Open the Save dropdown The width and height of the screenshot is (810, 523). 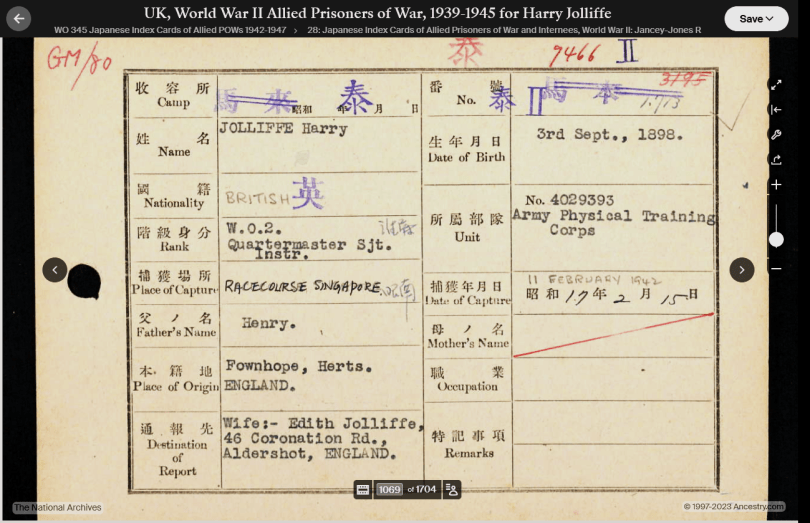(755, 18)
